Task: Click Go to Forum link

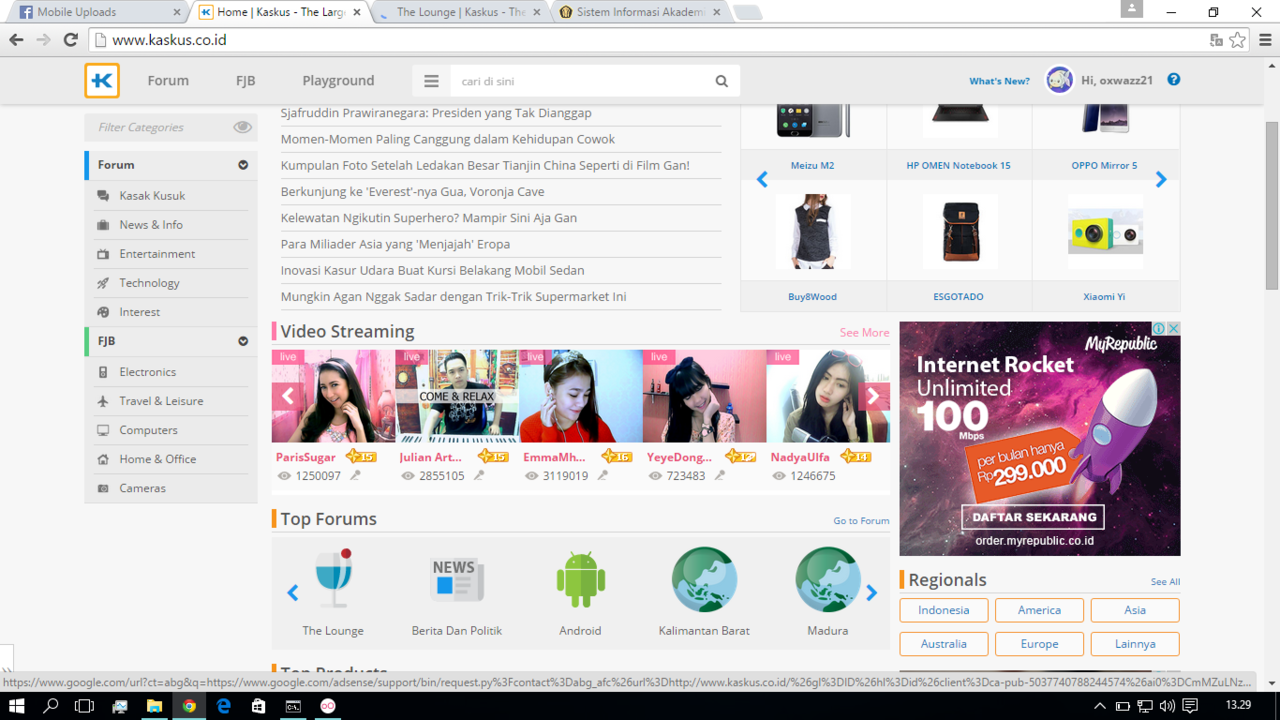Action: pos(861,521)
